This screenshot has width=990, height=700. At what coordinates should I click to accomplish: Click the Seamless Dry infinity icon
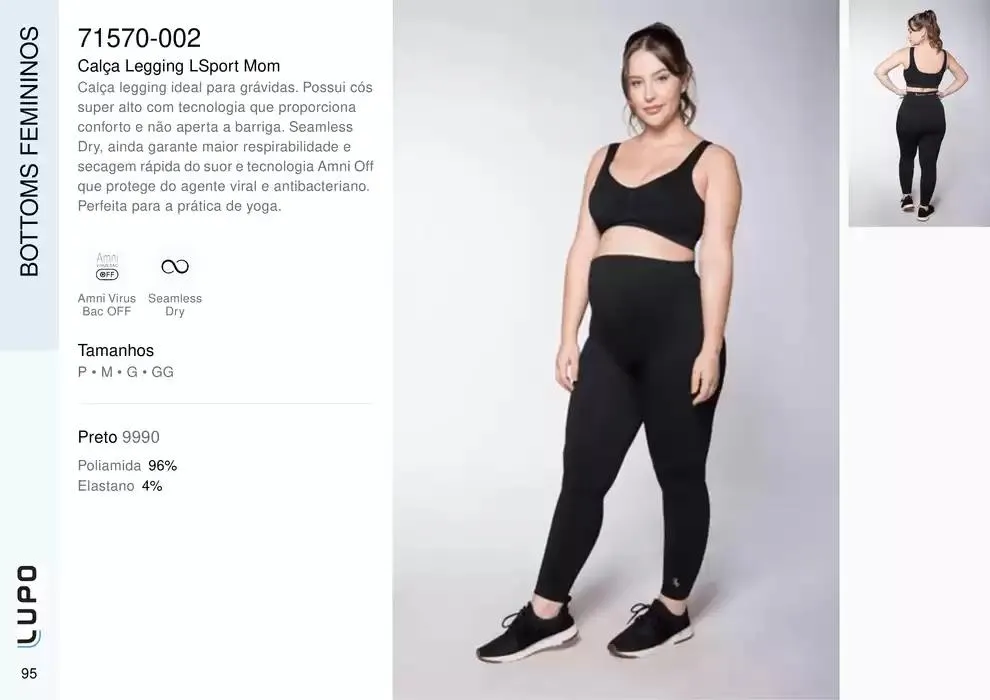pyautogui.click(x=175, y=266)
